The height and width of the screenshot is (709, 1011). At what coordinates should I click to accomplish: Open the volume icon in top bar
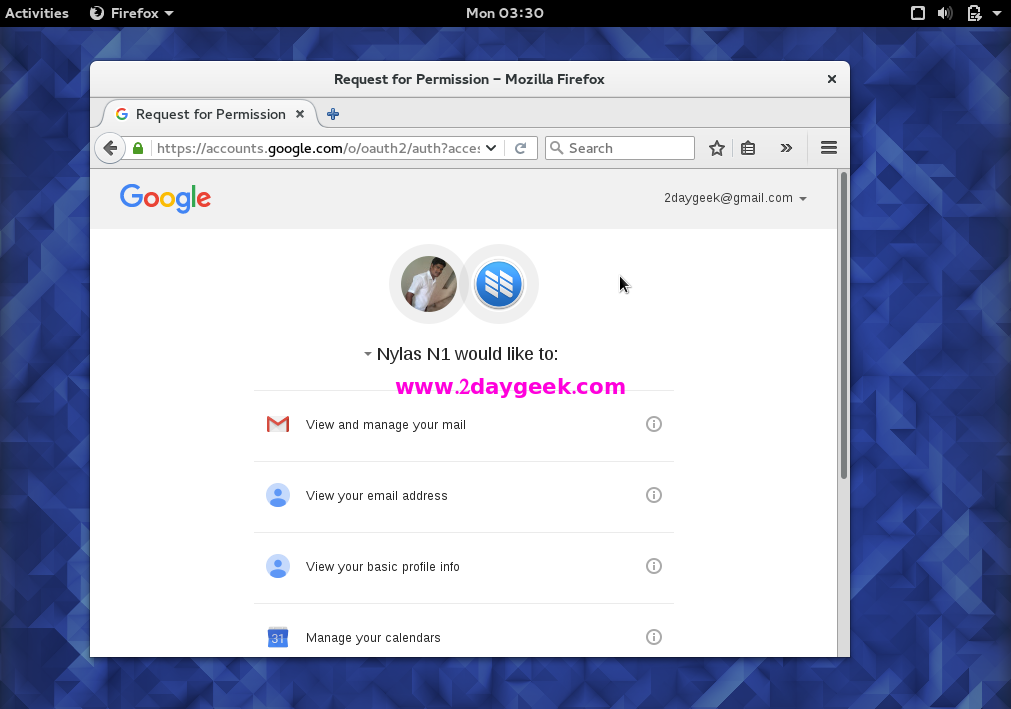coord(945,13)
